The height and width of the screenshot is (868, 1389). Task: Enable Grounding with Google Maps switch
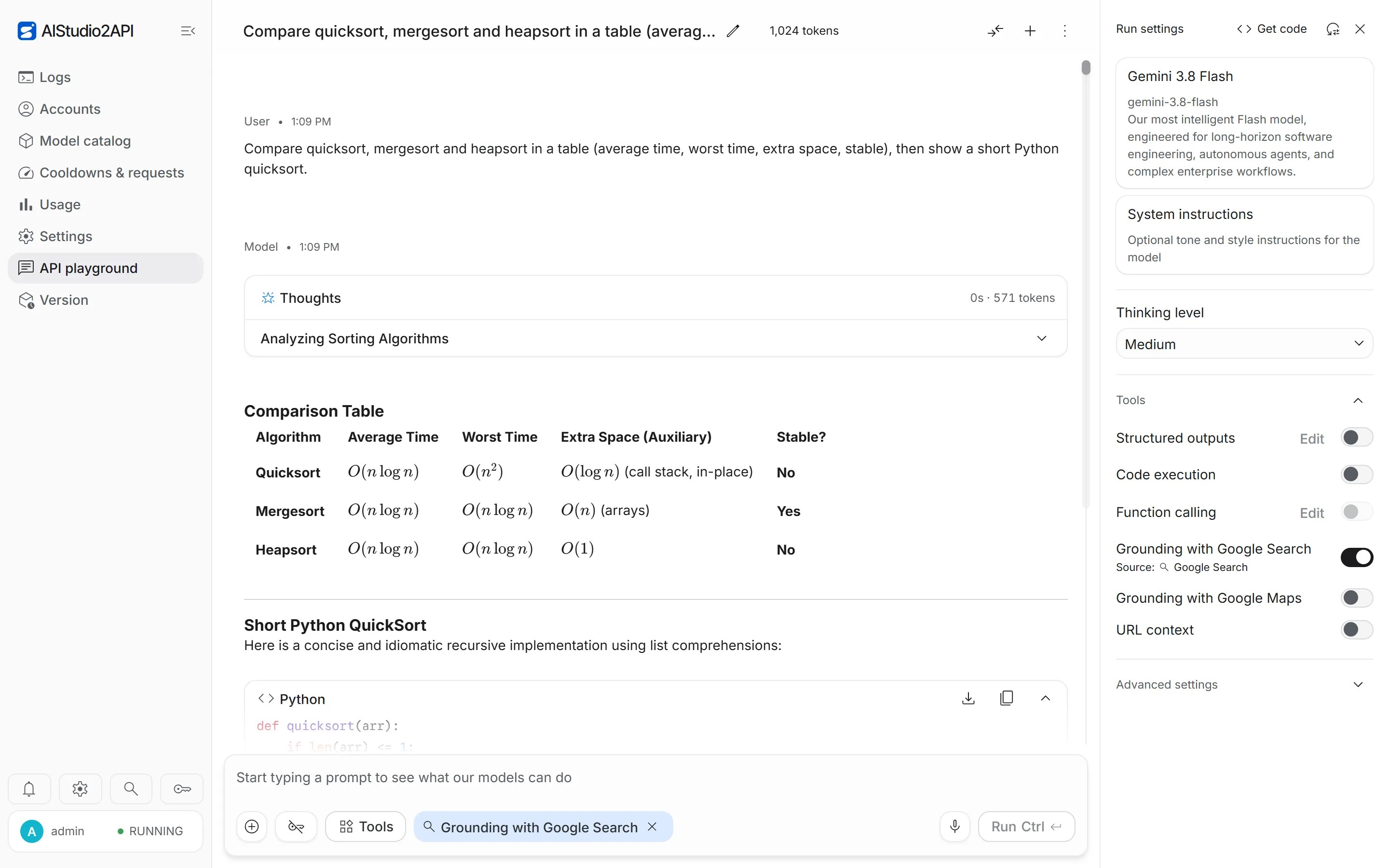[1357, 597]
